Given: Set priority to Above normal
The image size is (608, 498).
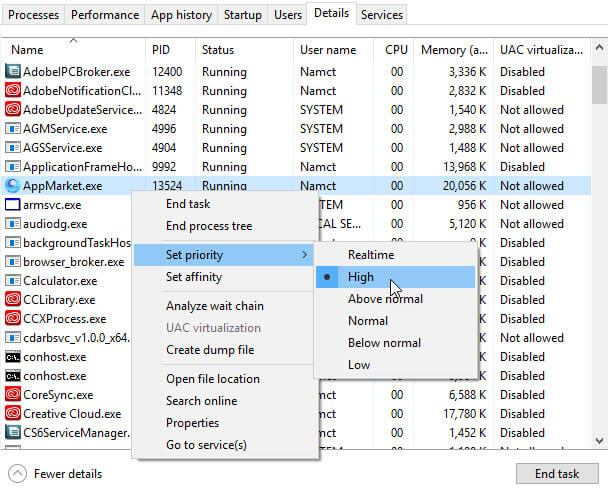Looking at the screenshot, I should 384,299.
